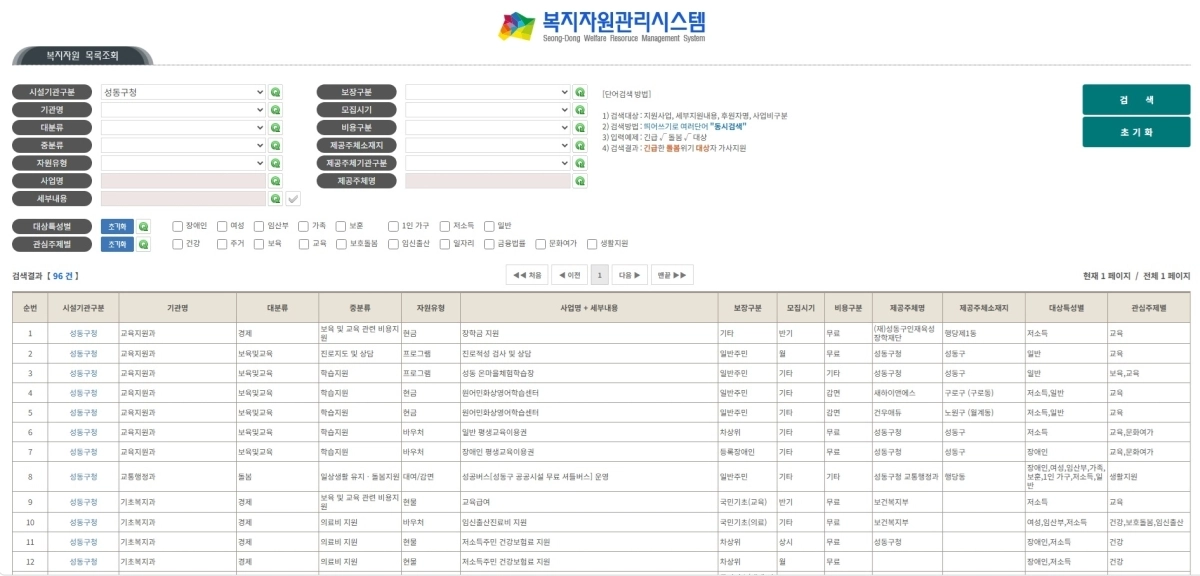Click the green reset icon beside 자원유형 dropdown
1200x576 pixels.
pos(276,163)
